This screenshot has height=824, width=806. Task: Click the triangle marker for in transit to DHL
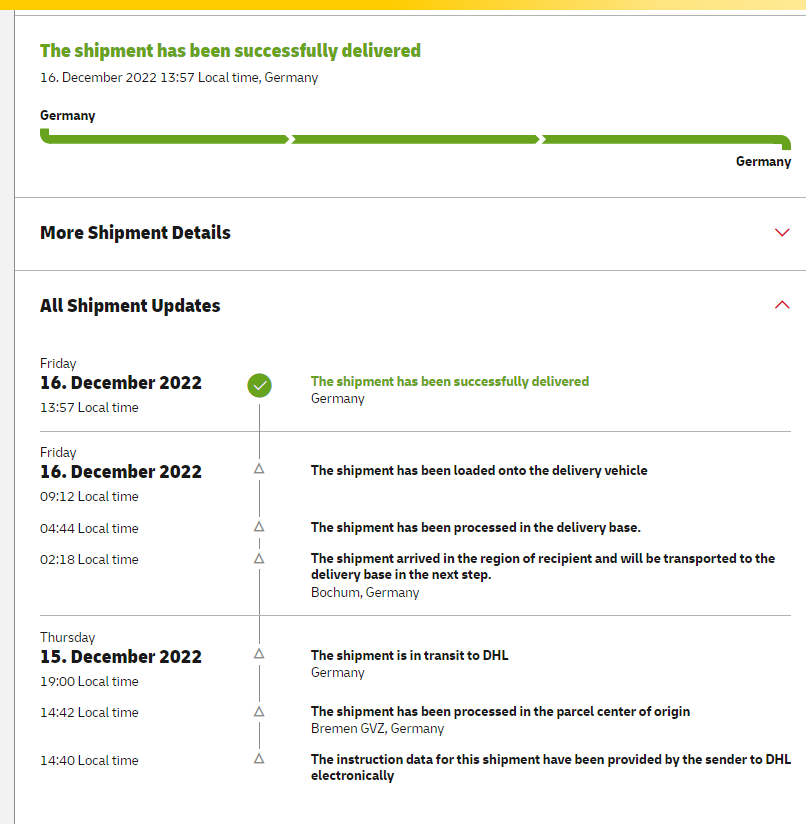coord(259,653)
